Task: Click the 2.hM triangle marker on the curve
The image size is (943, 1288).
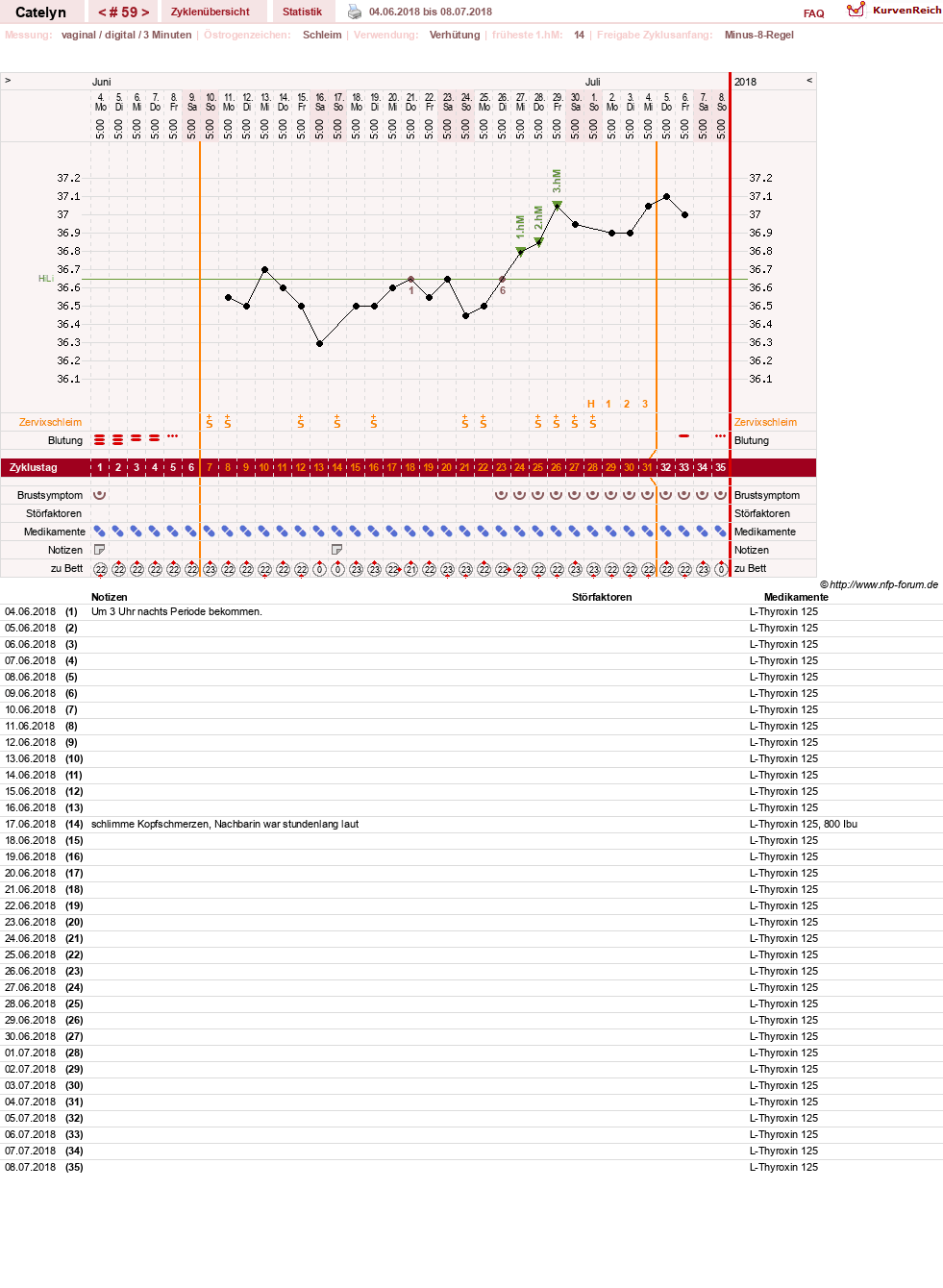Action: coord(538,242)
